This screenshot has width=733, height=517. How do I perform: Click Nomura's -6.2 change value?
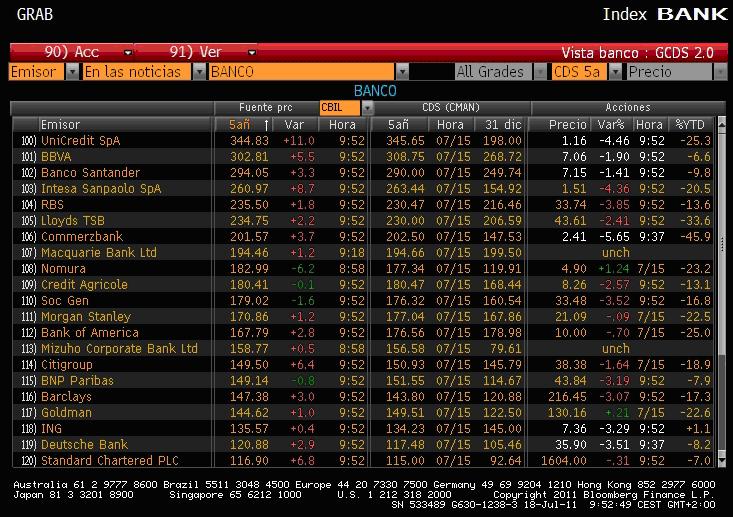pyautogui.click(x=302, y=269)
